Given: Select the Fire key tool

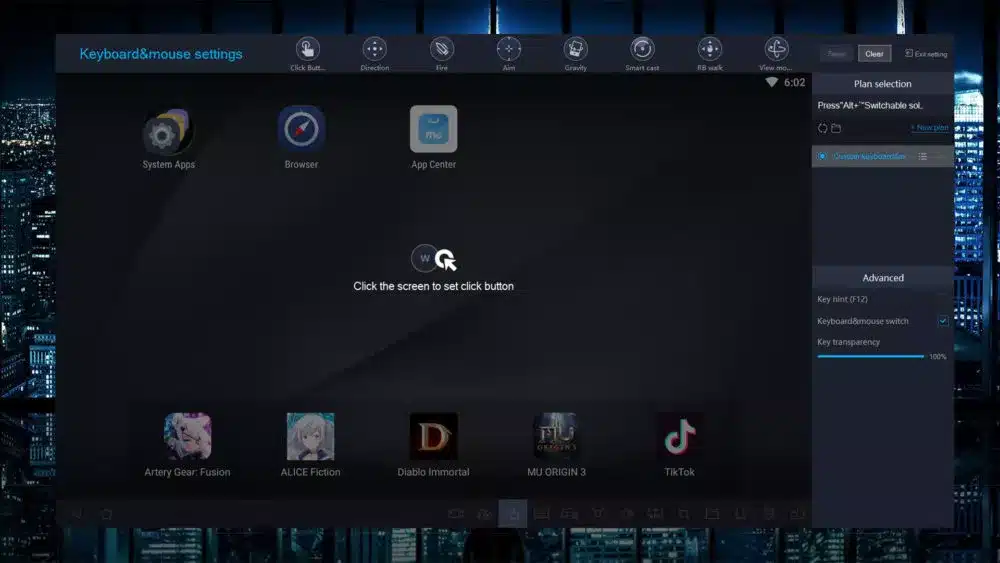Looking at the screenshot, I should pyautogui.click(x=441, y=54).
